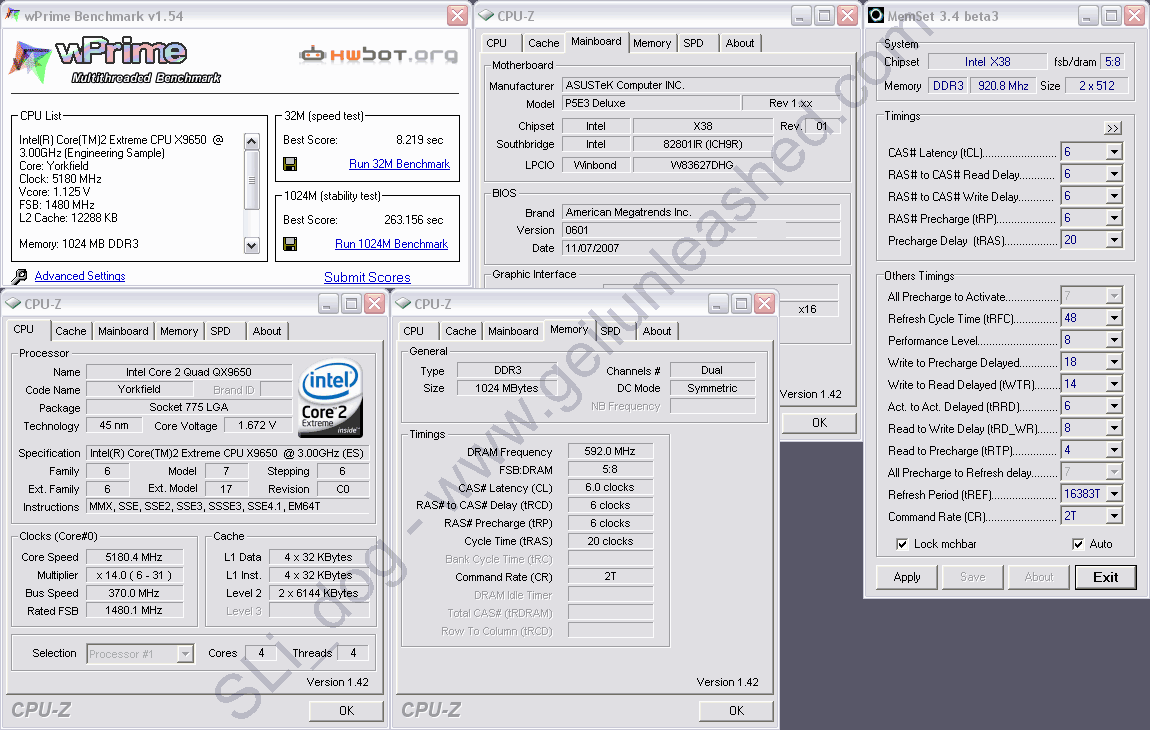Close the CPU-Z Memory window

765,304
